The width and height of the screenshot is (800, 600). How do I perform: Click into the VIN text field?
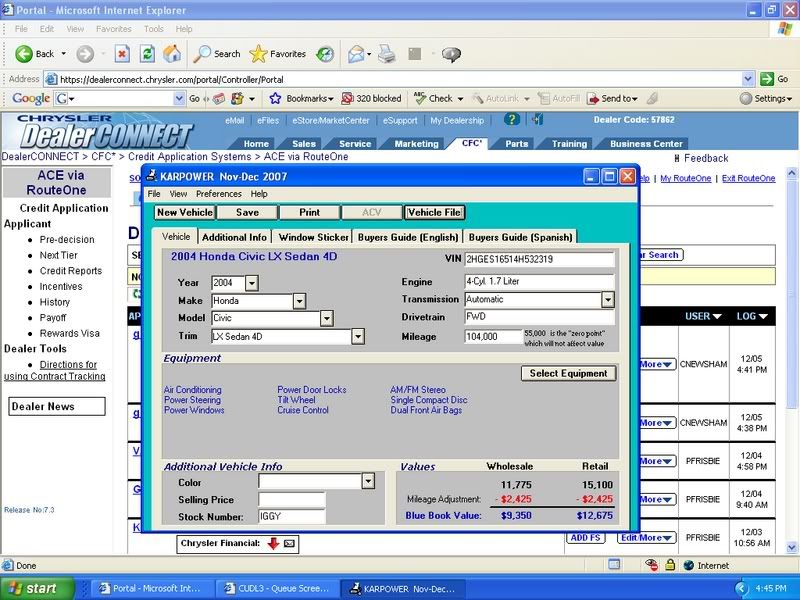point(538,260)
